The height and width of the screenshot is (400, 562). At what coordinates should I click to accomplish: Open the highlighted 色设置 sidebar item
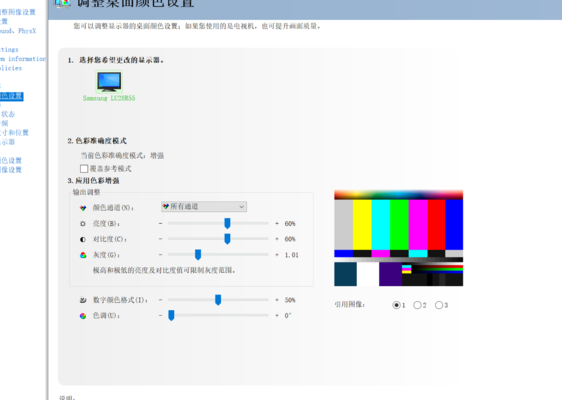(11, 96)
